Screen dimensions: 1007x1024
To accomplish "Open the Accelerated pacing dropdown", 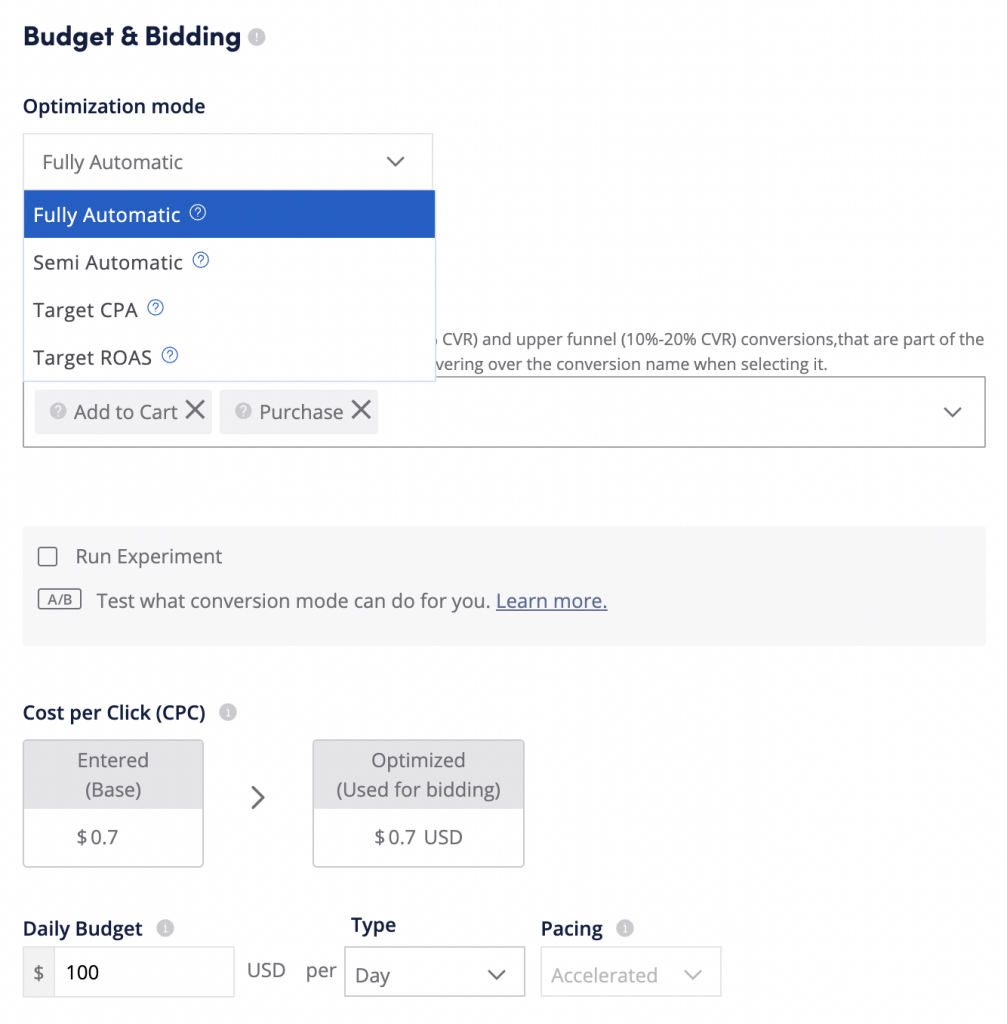I will click(x=630, y=974).
